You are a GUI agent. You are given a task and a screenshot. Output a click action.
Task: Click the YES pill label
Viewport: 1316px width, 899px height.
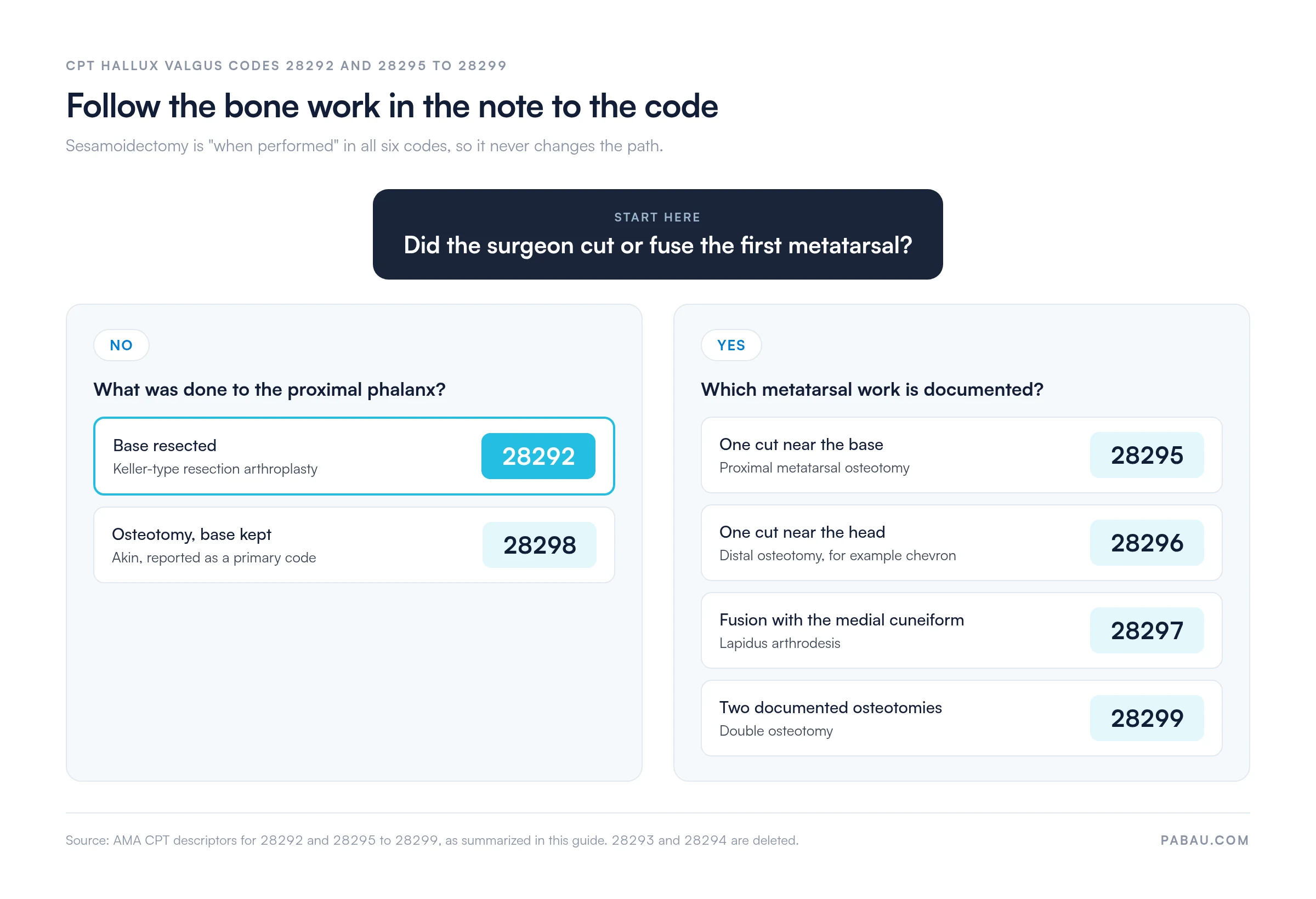pos(731,345)
